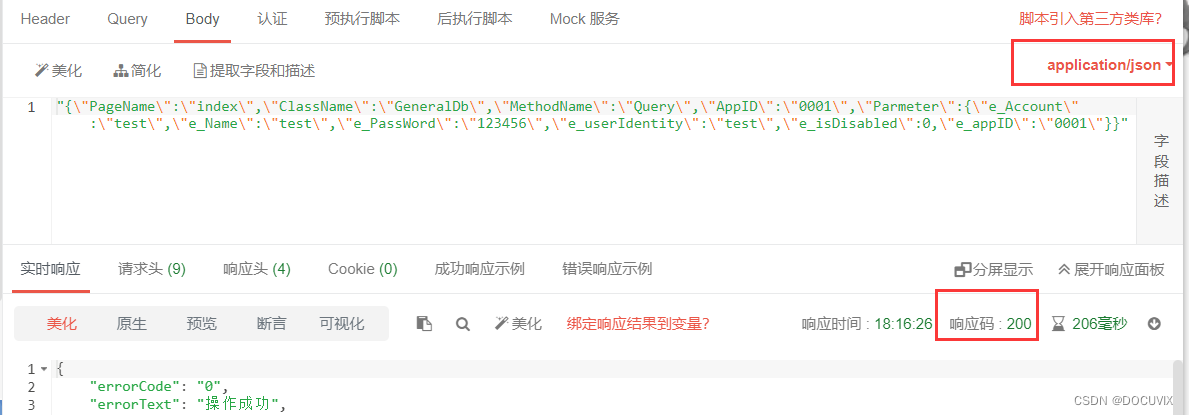Click the response panel vertical scrollbar

tap(1178, 387)
